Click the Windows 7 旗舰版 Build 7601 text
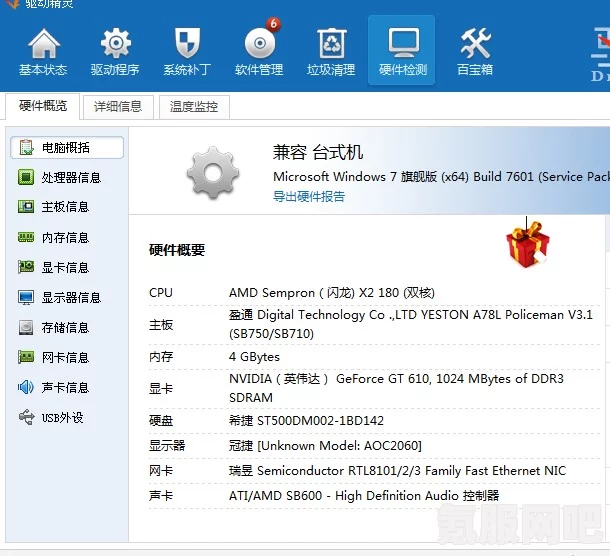 [x=441, y=177]
